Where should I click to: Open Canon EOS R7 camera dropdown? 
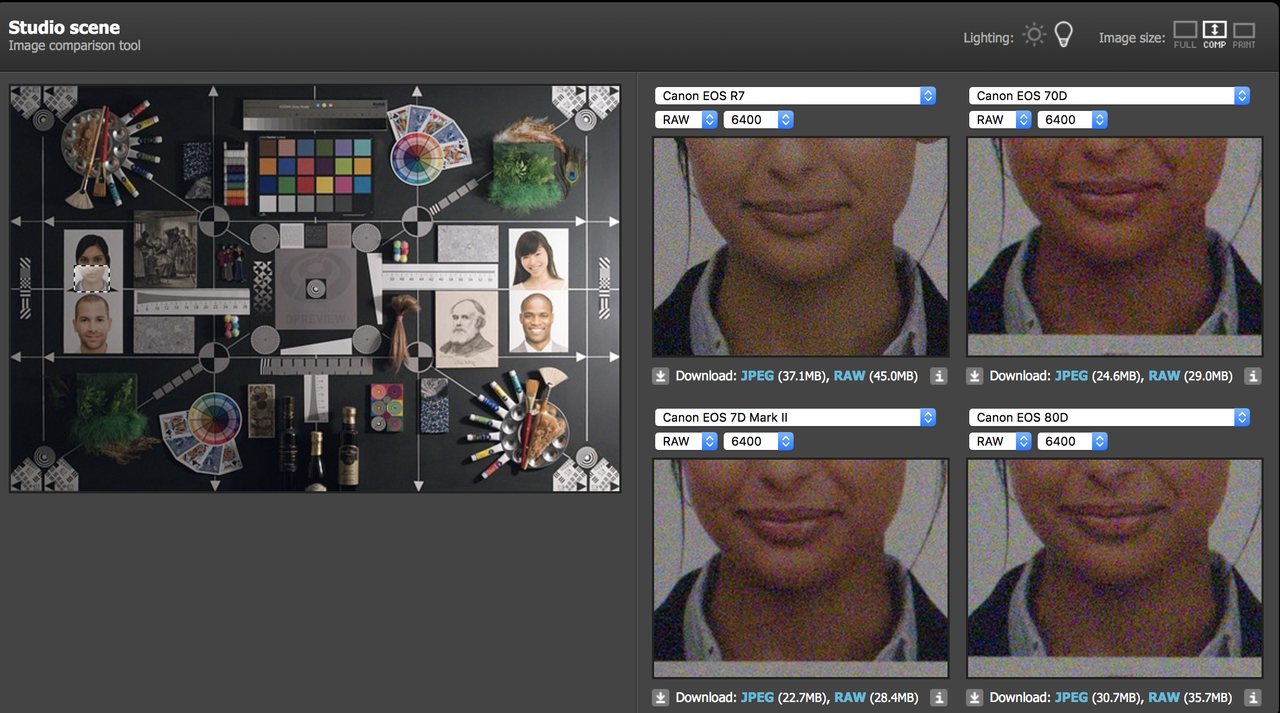click(796, 96)
